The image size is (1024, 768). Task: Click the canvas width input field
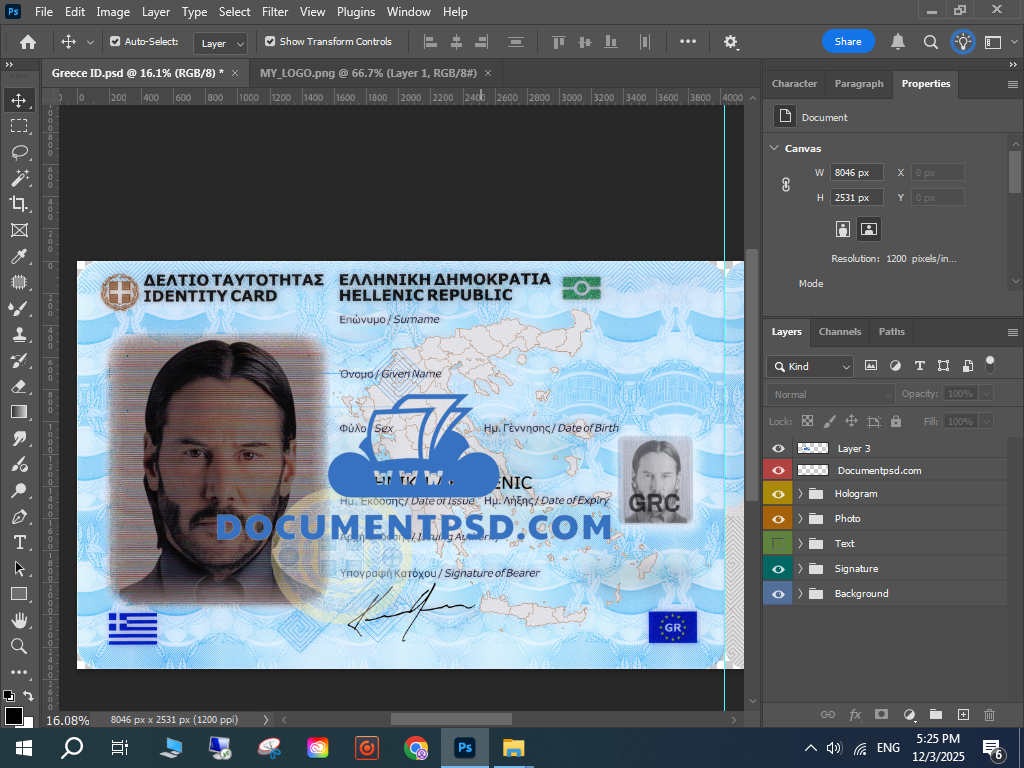(857, 173)
